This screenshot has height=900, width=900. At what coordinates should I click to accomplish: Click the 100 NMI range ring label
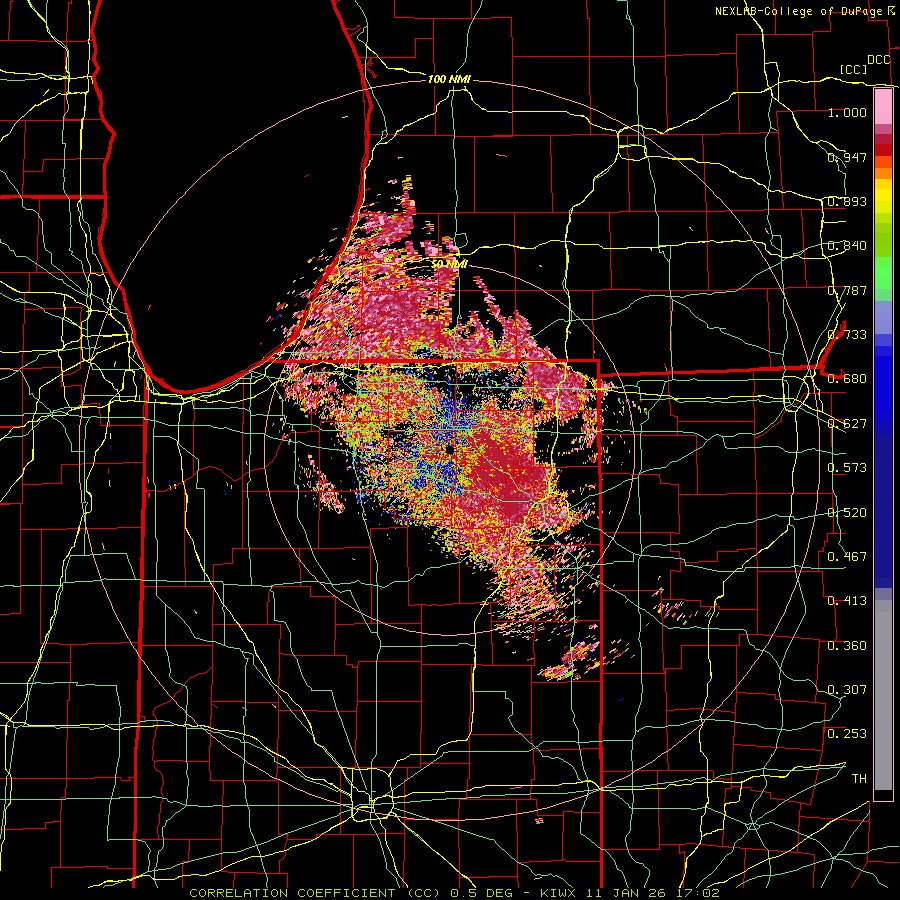449,79
